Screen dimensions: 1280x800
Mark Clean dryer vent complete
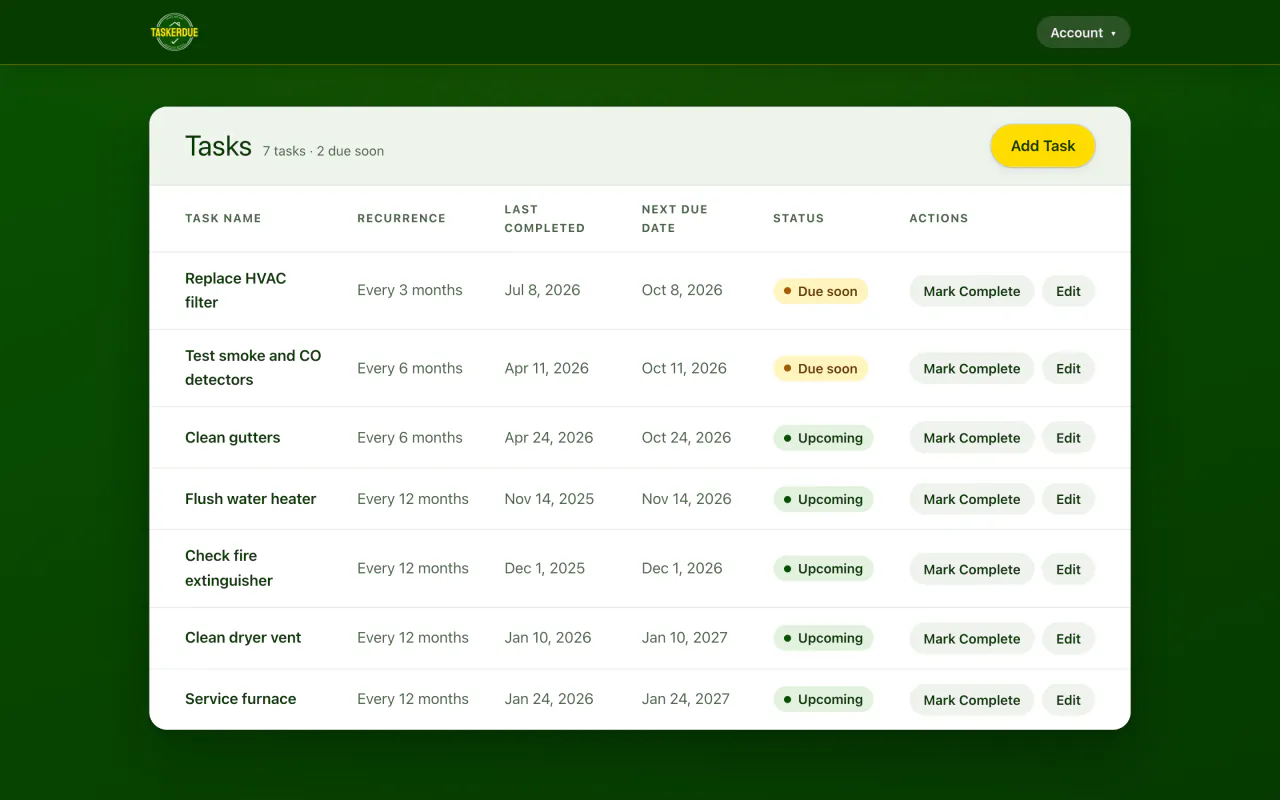point(971,638)
